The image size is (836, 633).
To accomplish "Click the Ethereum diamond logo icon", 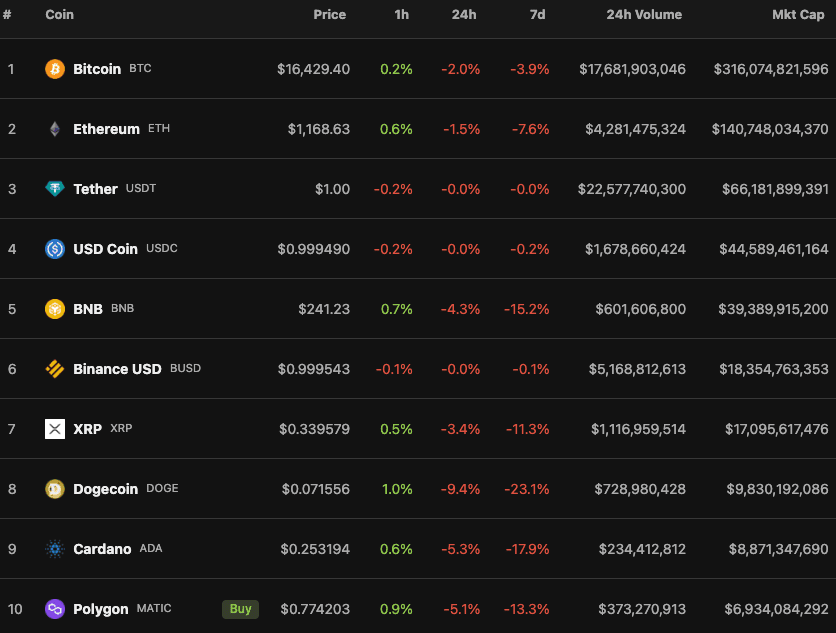I will 55,129.
